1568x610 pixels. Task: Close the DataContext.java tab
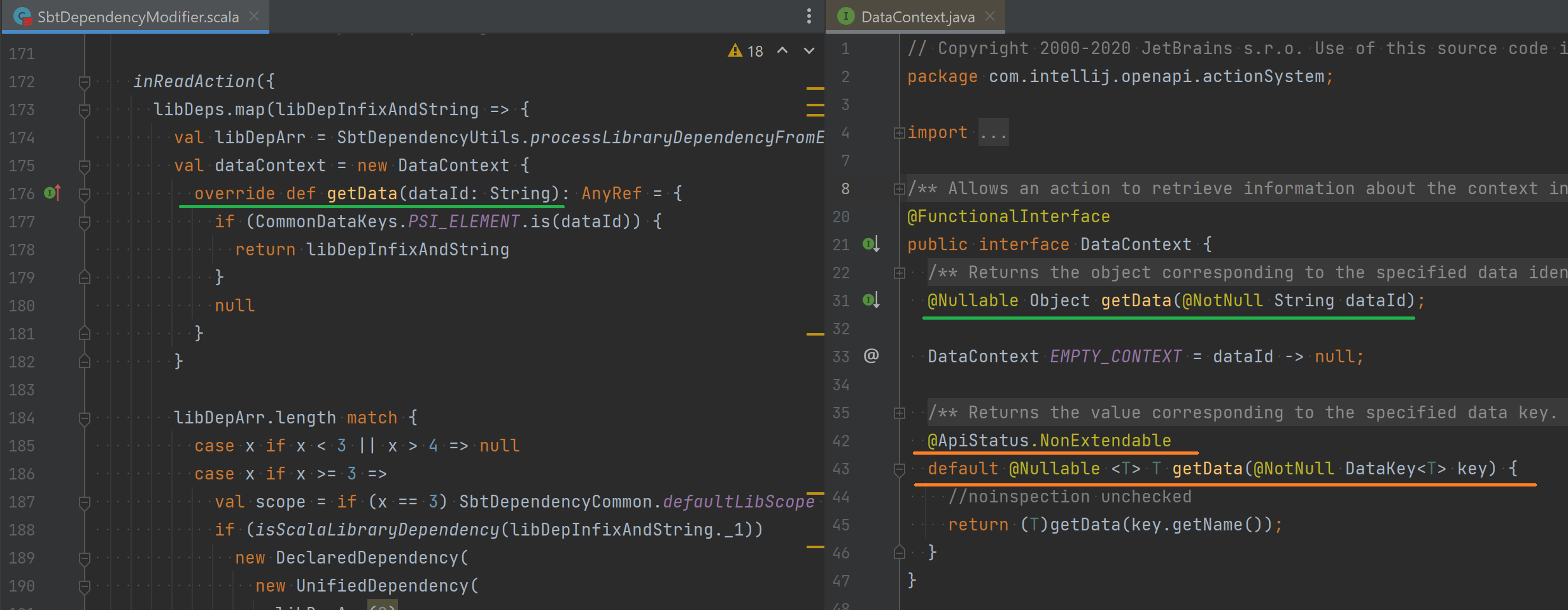tap(990, 16)
